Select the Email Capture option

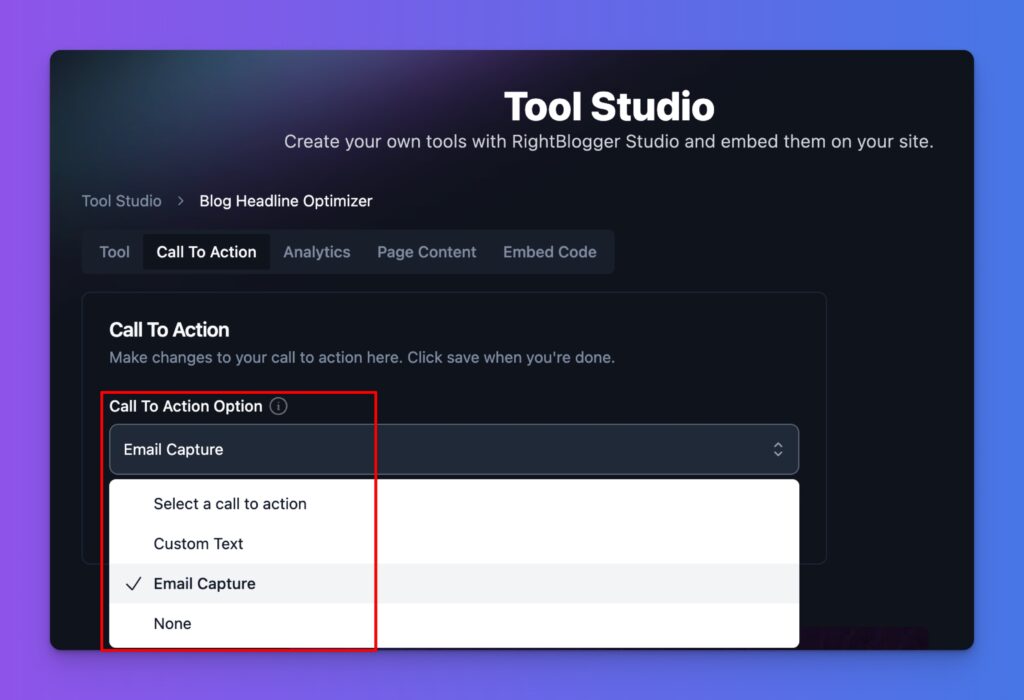pyautogui.click(x=204, y=583)
